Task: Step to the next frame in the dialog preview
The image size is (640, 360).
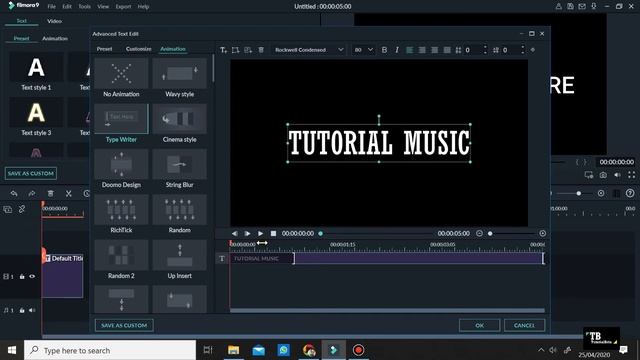Action: (247, 233)
